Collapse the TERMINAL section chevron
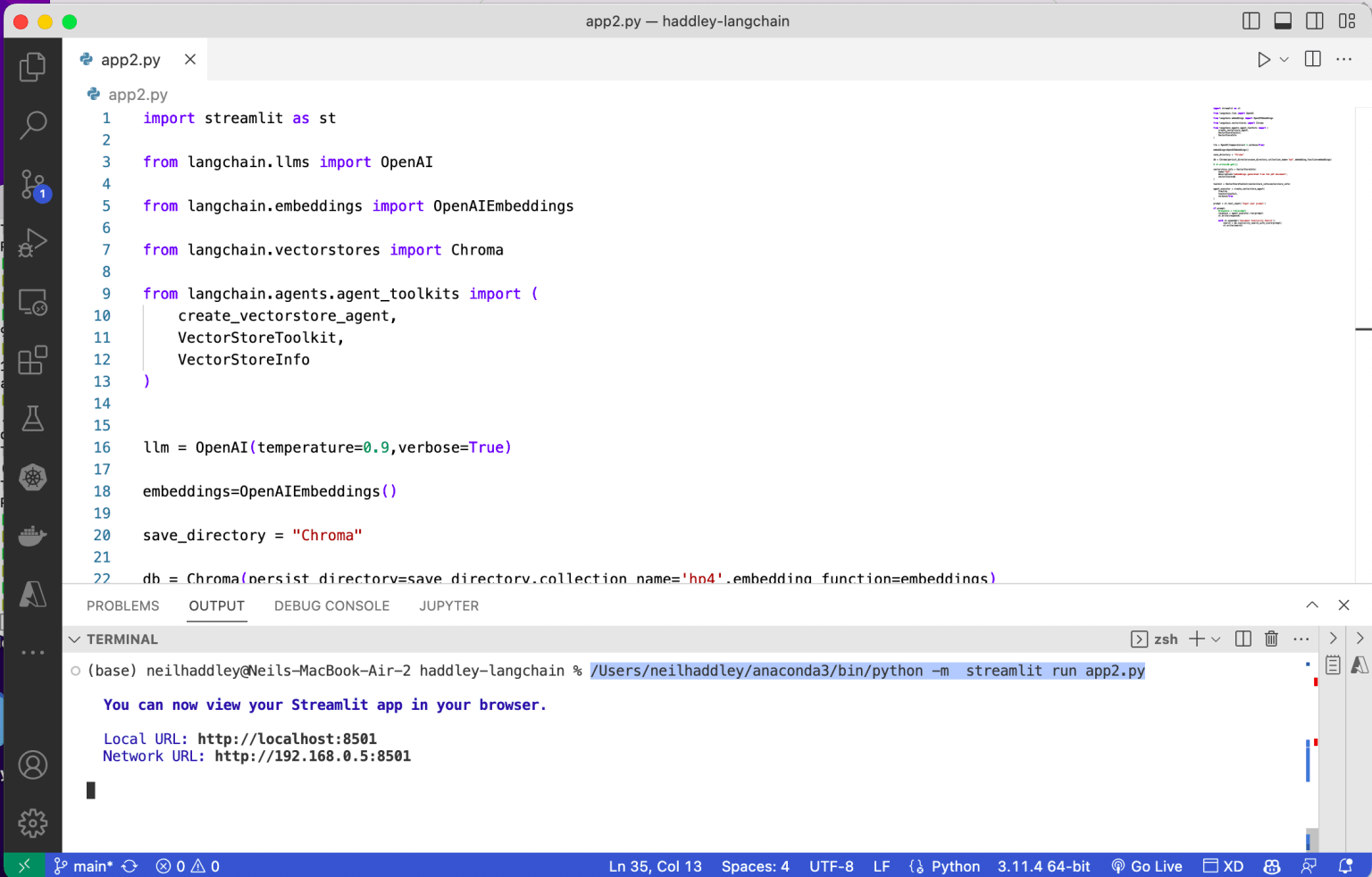Image resolution: width=1372 pixels, height=877 pixels. (75, 639)
